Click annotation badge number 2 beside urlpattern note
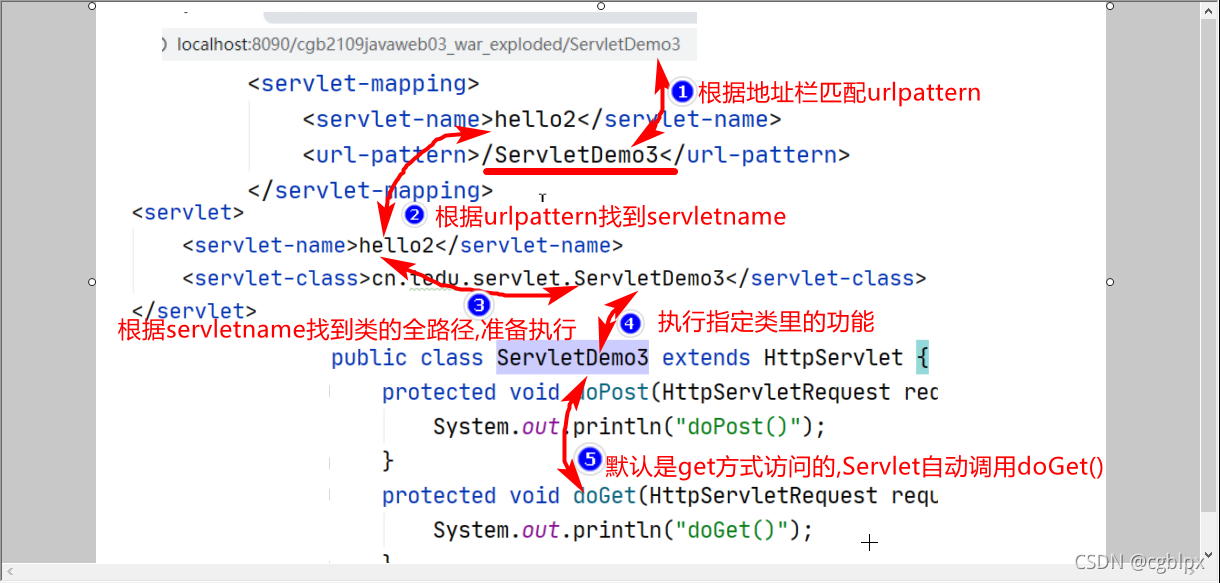 point(414,214)
